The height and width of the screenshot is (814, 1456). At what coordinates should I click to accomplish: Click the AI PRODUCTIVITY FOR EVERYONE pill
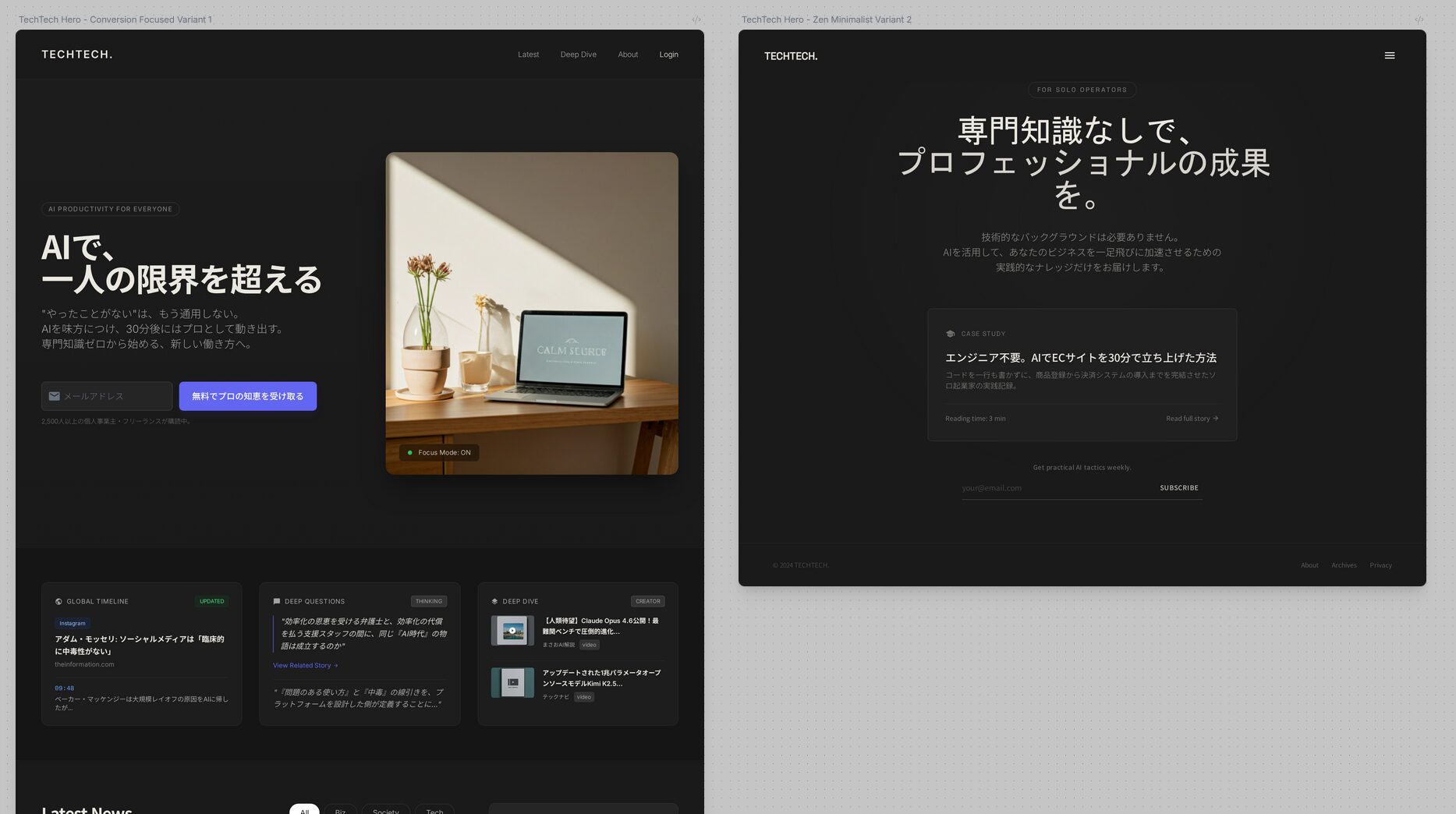(110, 209)
